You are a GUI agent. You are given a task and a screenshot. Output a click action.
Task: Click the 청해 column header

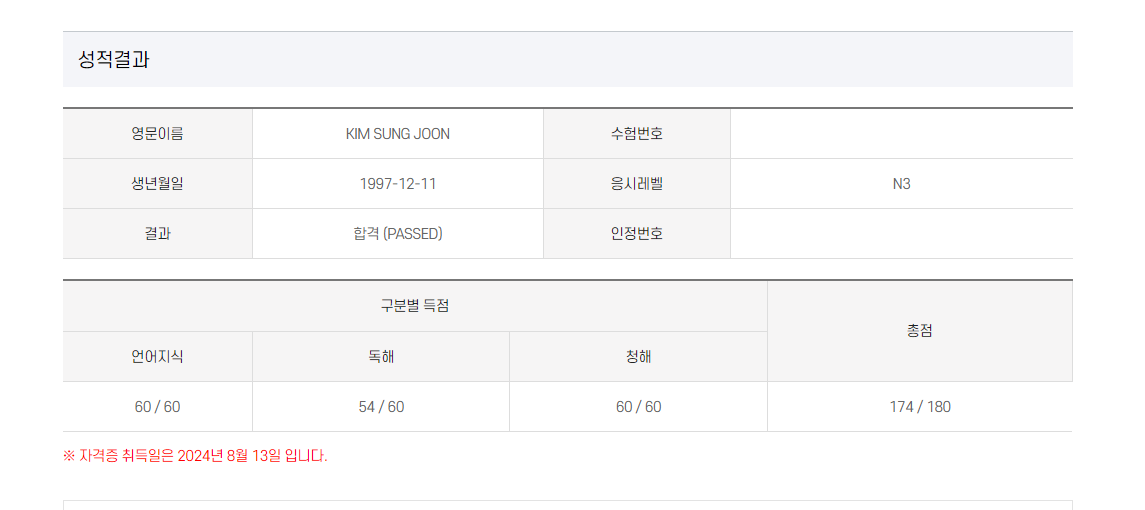tap(638, 357)
